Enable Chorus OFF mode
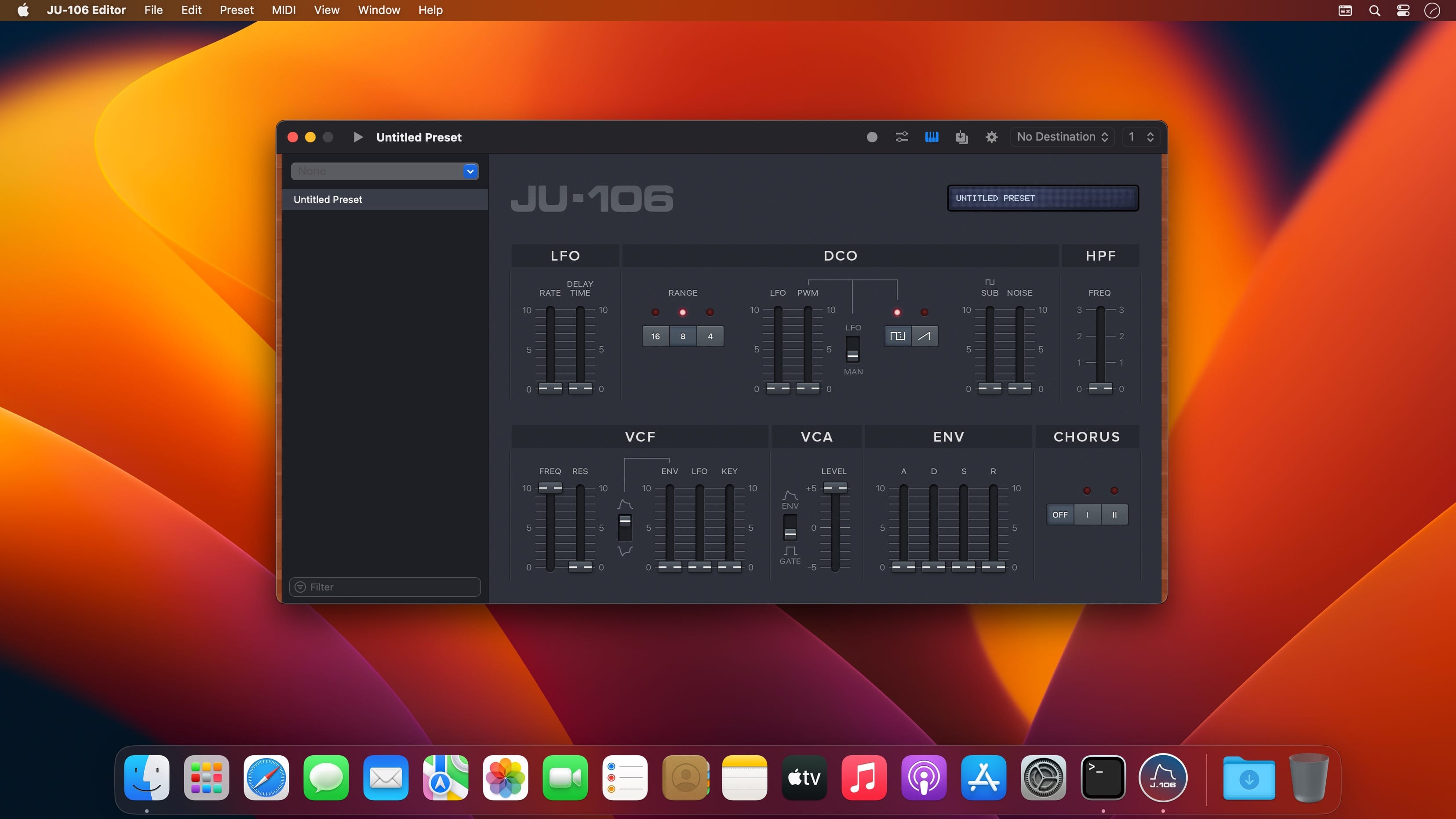1456x819 pixels. tap(1059, 514)
